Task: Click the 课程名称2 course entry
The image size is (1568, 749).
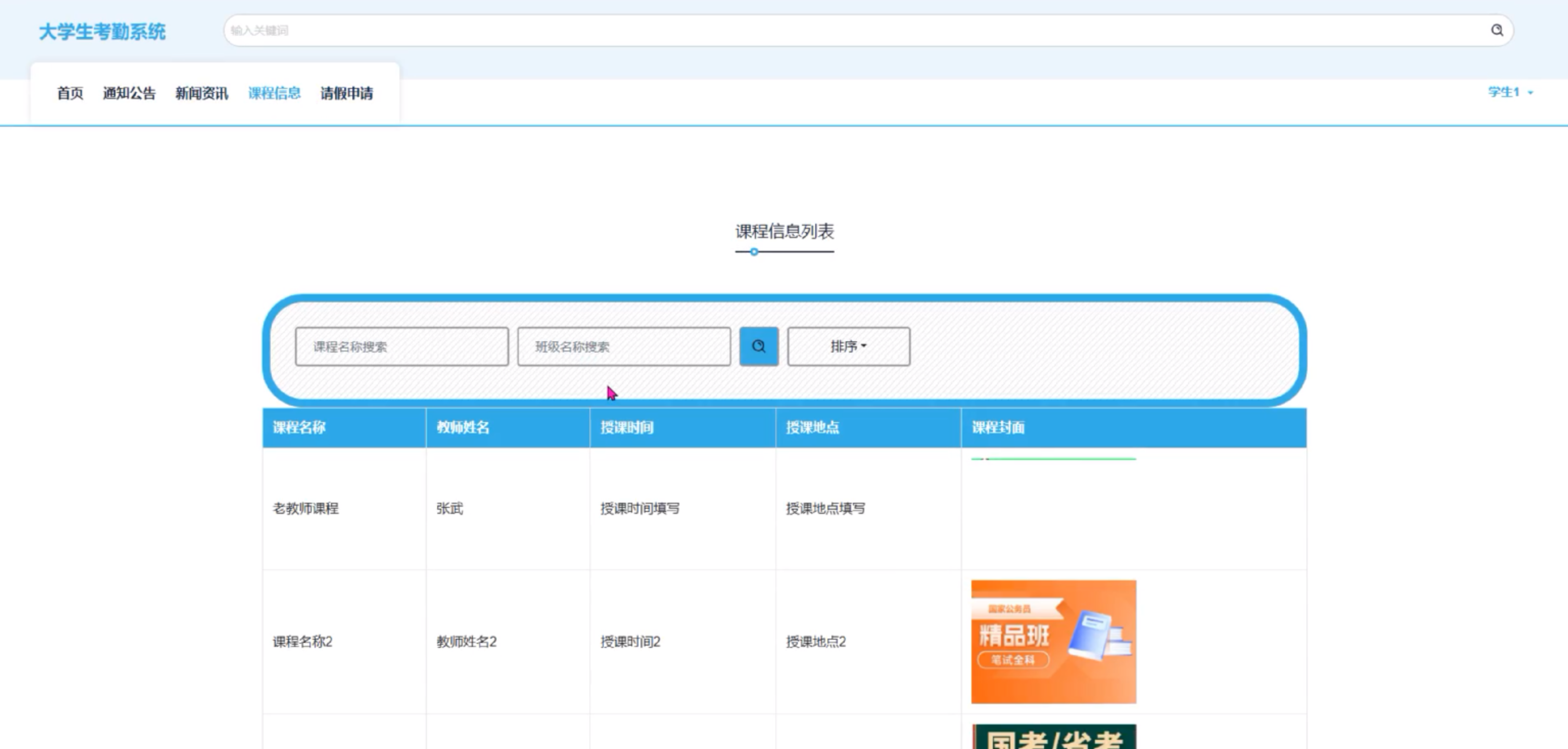Action: pos(302,642)
